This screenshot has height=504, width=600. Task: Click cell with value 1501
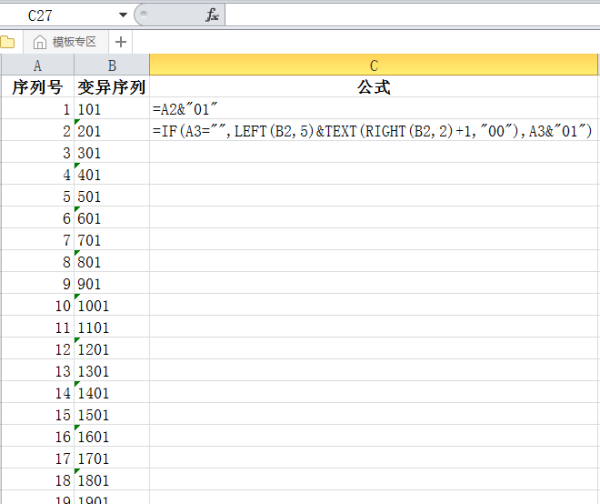tap(112, 414)
